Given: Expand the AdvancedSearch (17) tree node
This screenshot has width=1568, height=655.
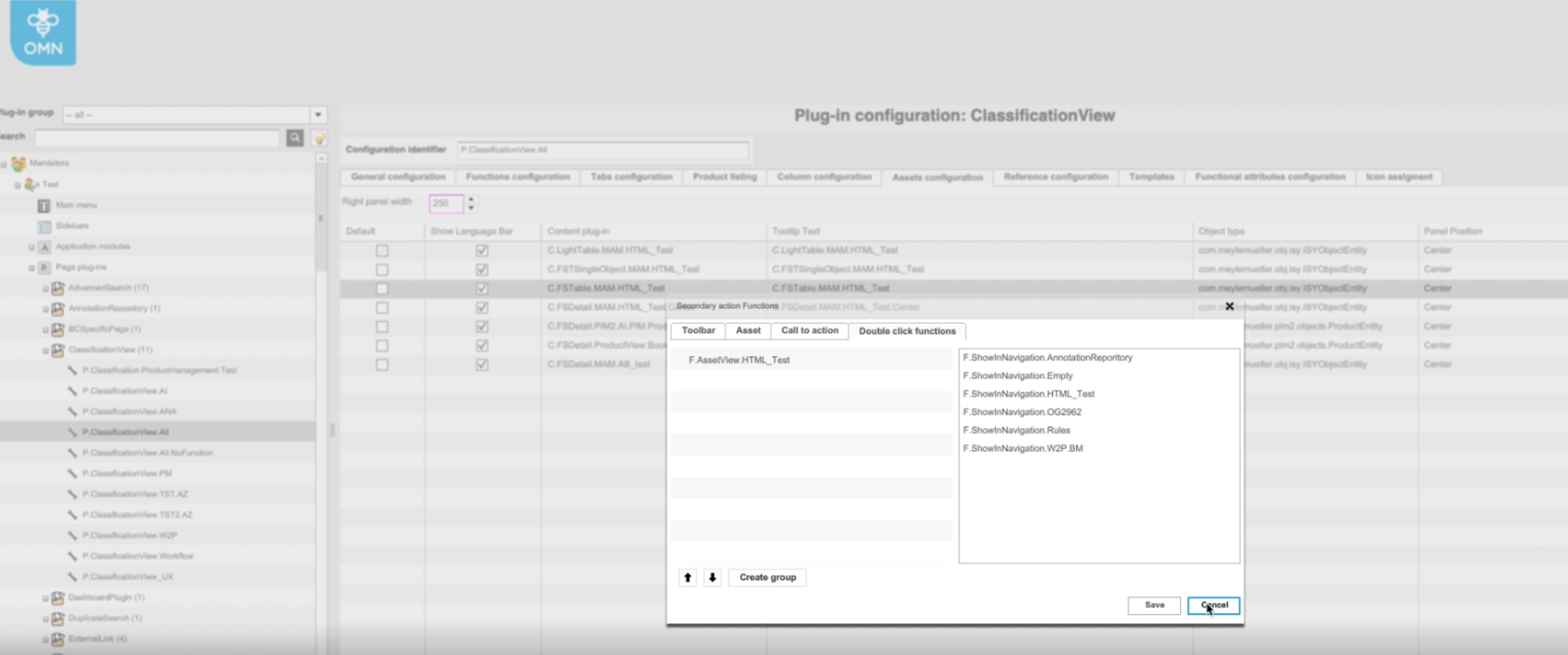Looking at the screenshot, I should click(x=45, y=288).
